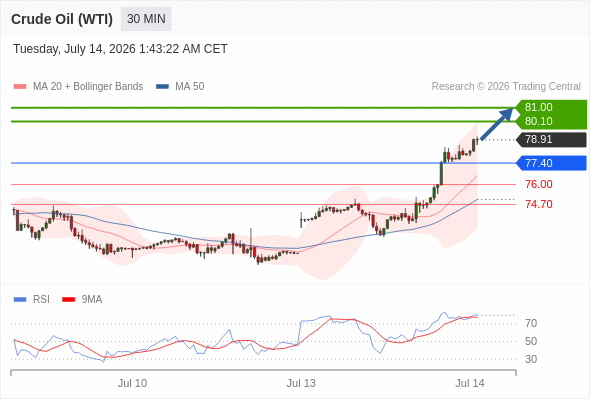Click the latest candlestick near 78.91

477,140
